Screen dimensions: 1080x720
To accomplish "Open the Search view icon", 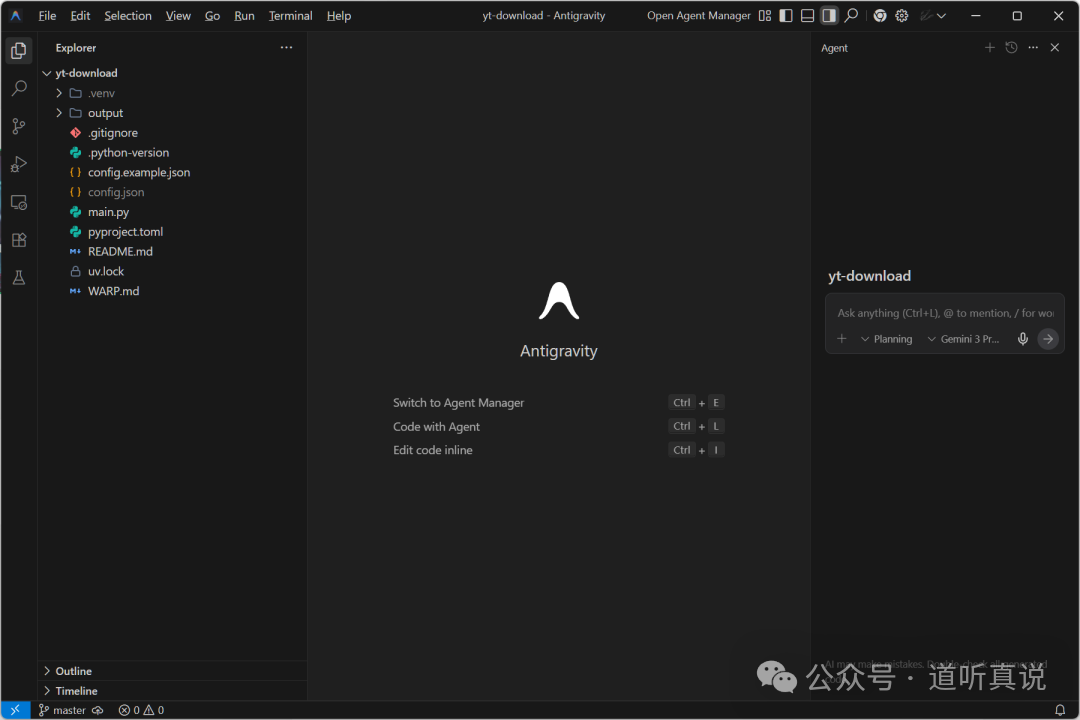I will pyautogui.click(x=19, y=88).
